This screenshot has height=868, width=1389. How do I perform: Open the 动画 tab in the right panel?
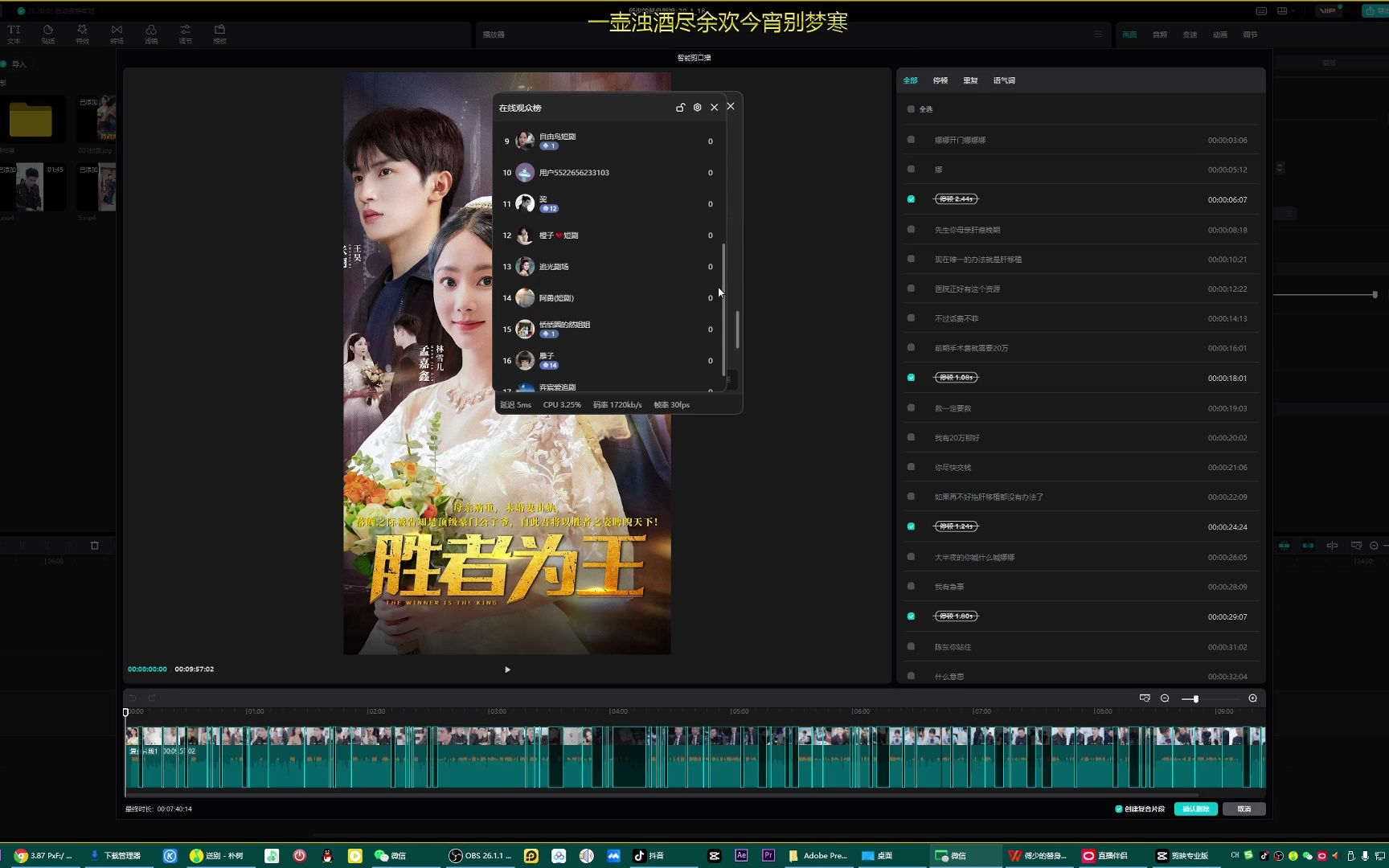click(1220, 35)
